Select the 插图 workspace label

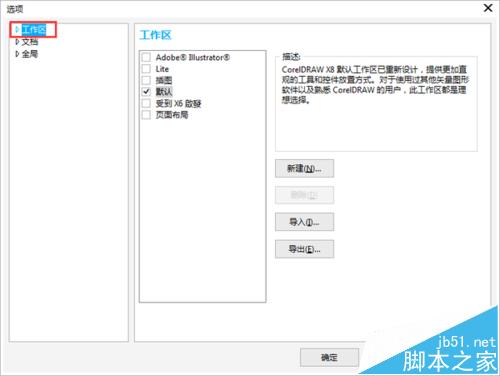[x=164, y=80]
